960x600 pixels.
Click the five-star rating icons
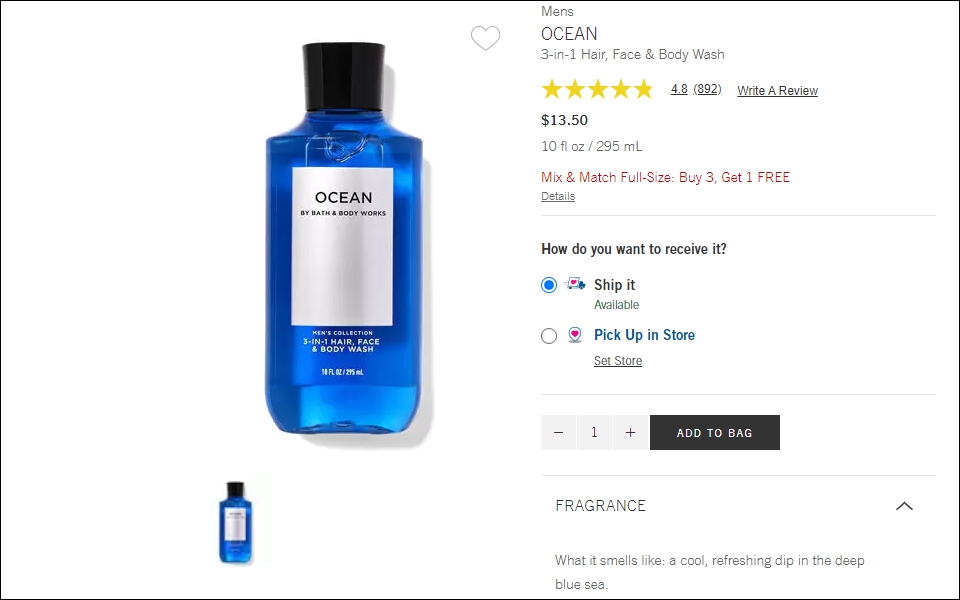598,89
